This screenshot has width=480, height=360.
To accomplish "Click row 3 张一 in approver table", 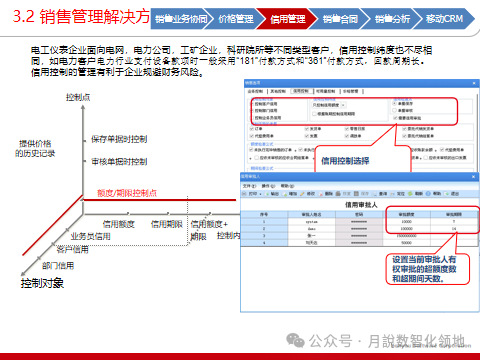I will [360, 236].
